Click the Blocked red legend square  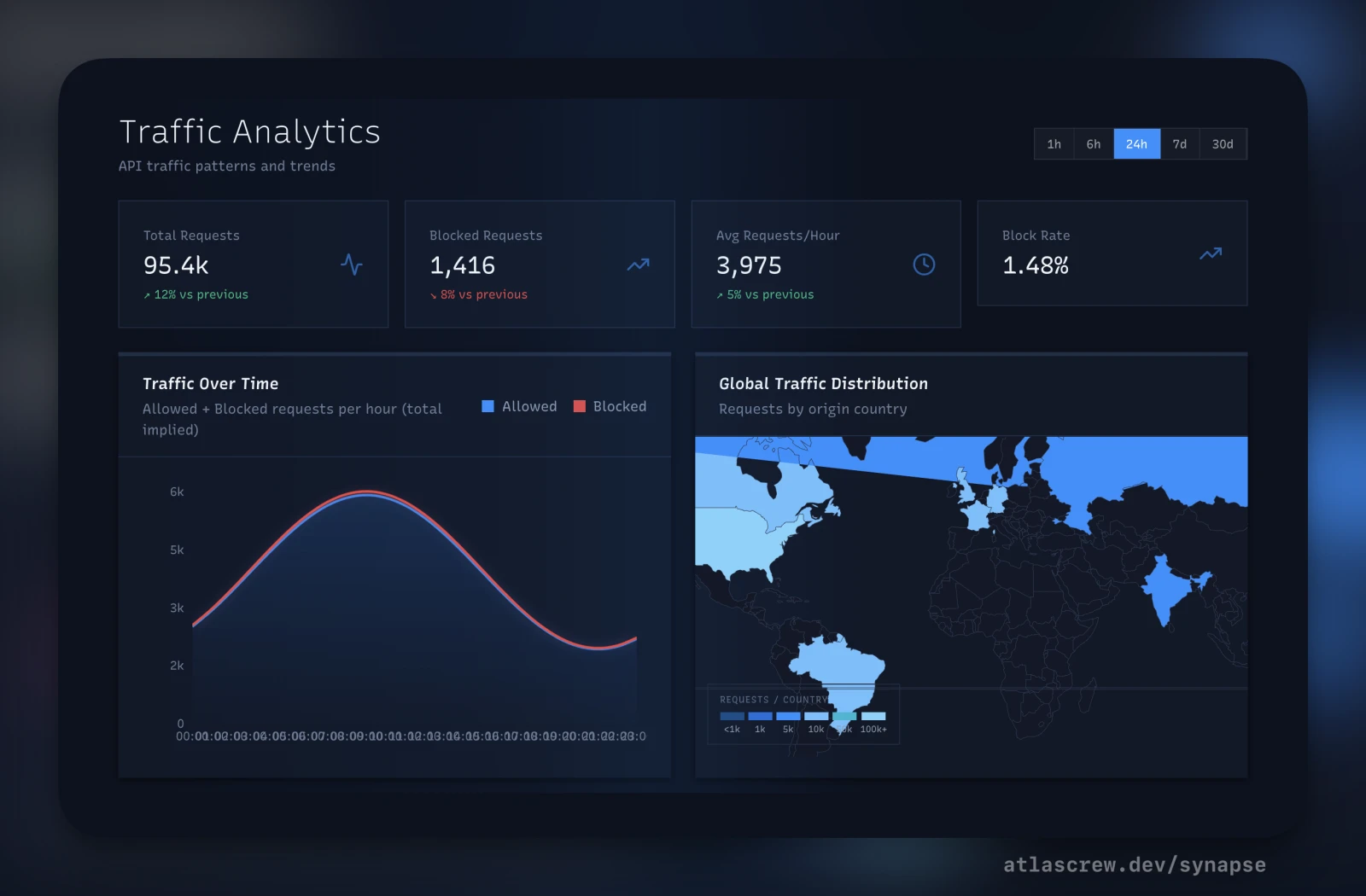tap(579, 406)
